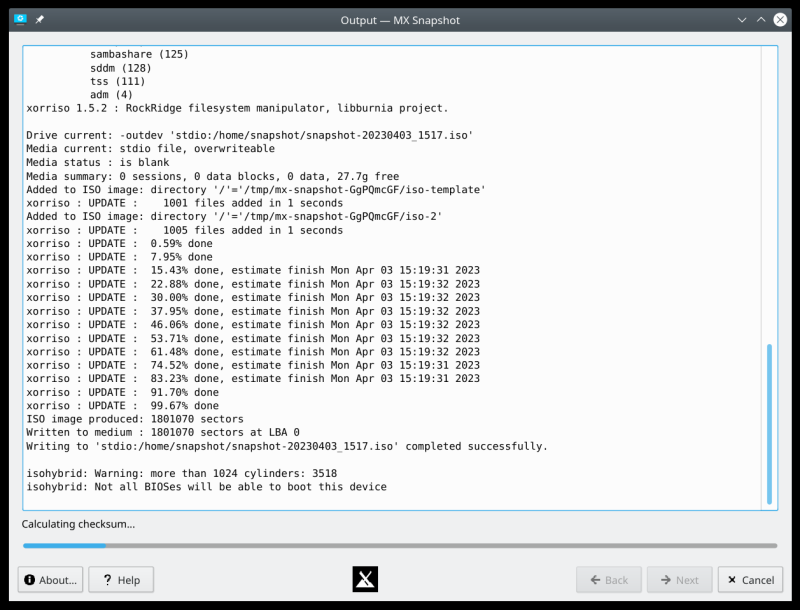Click the '74.52% done' update line
This screenshot has width=800, height=610.
(253, 365)
